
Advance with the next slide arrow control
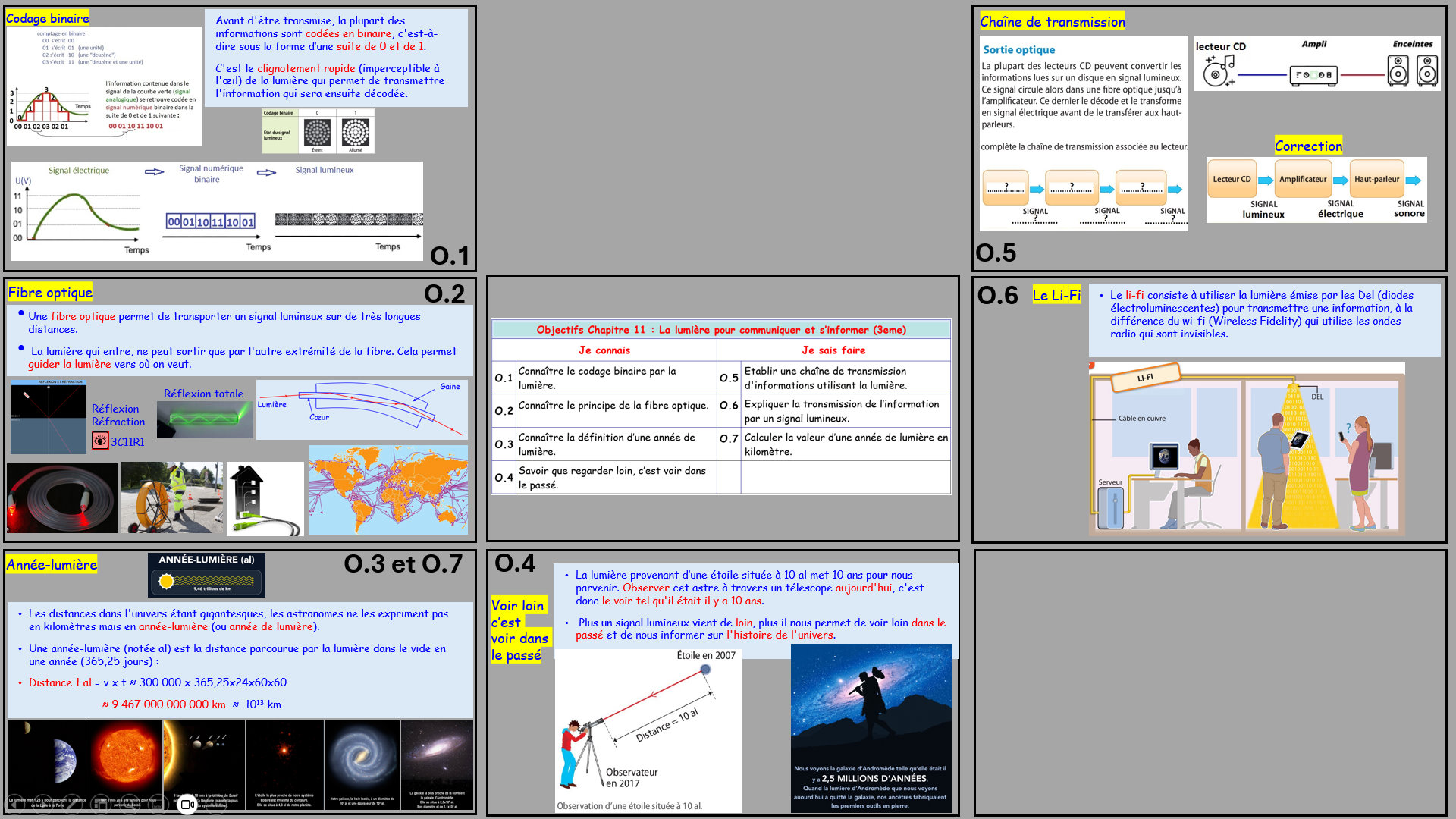point(43,805)
